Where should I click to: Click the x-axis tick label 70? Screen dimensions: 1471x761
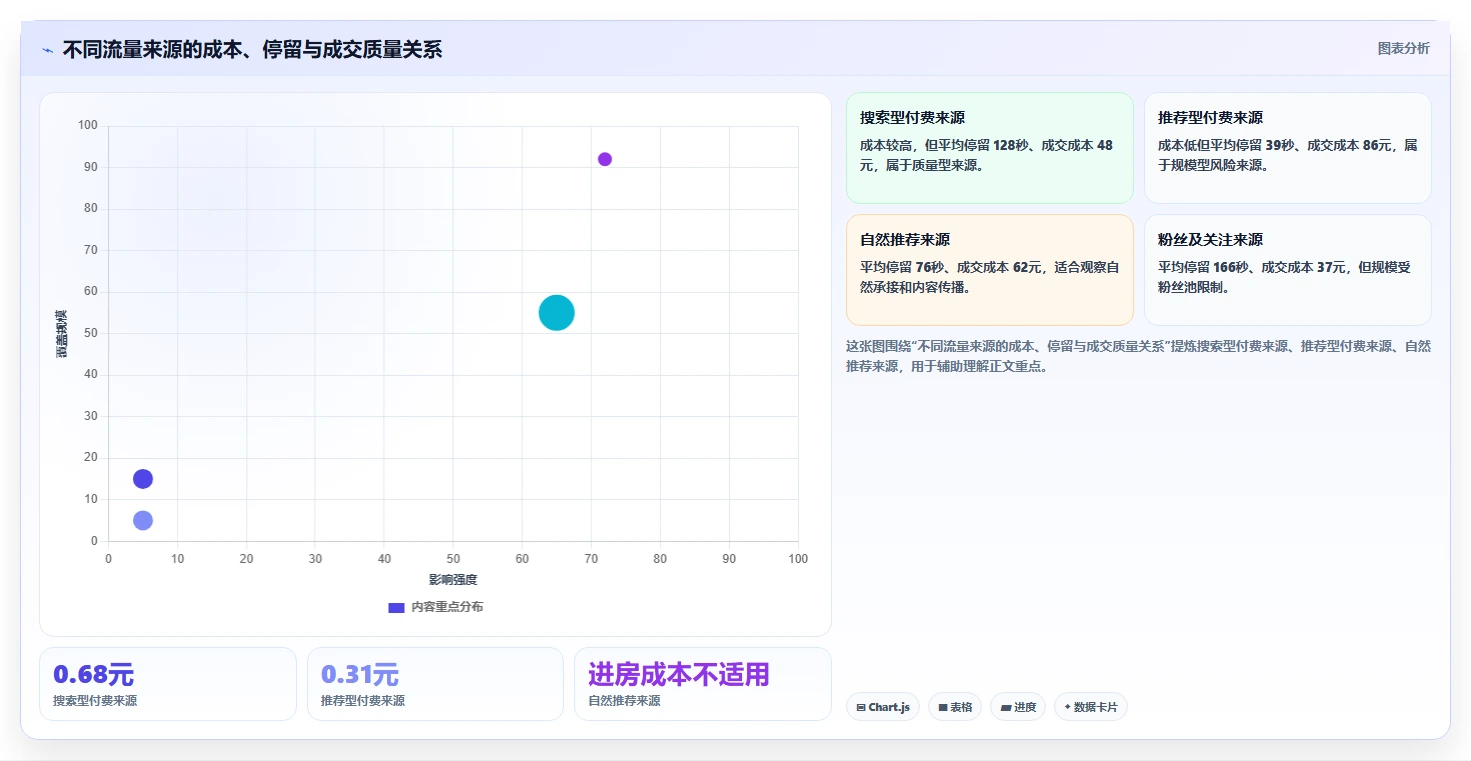coord(591,559)
